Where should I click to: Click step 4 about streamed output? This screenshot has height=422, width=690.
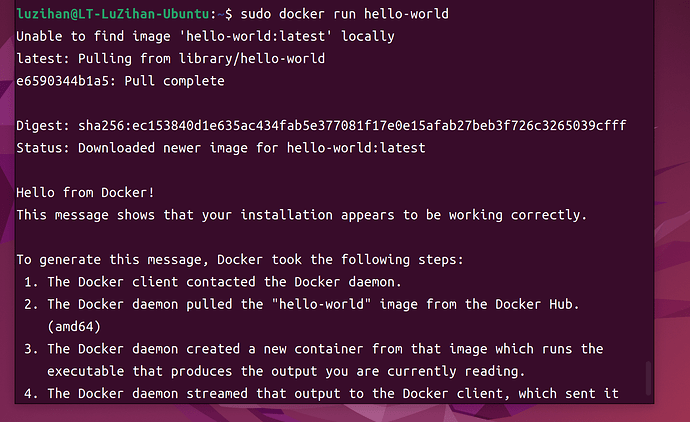(x=321, y=393)
